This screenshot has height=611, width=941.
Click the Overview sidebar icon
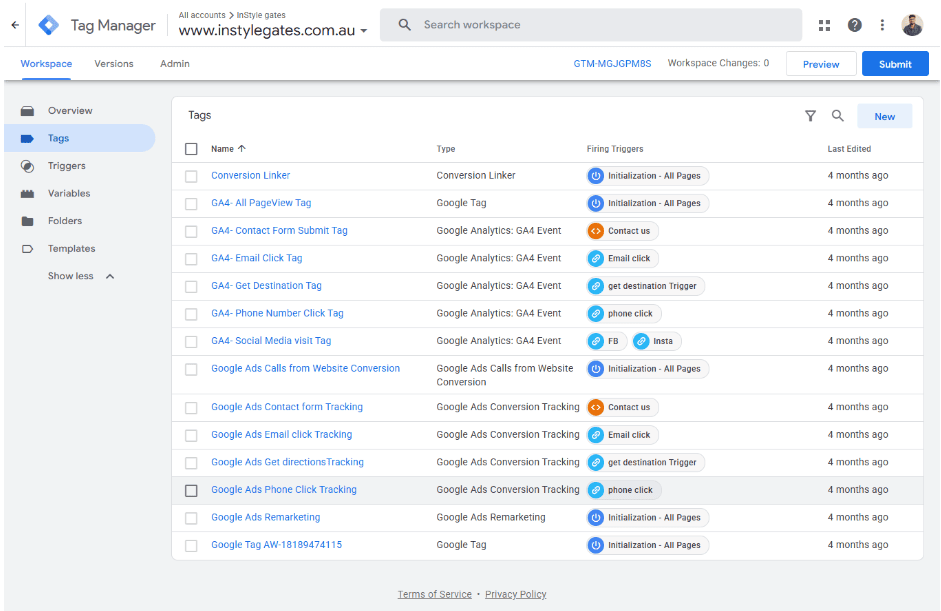(27, 111)
